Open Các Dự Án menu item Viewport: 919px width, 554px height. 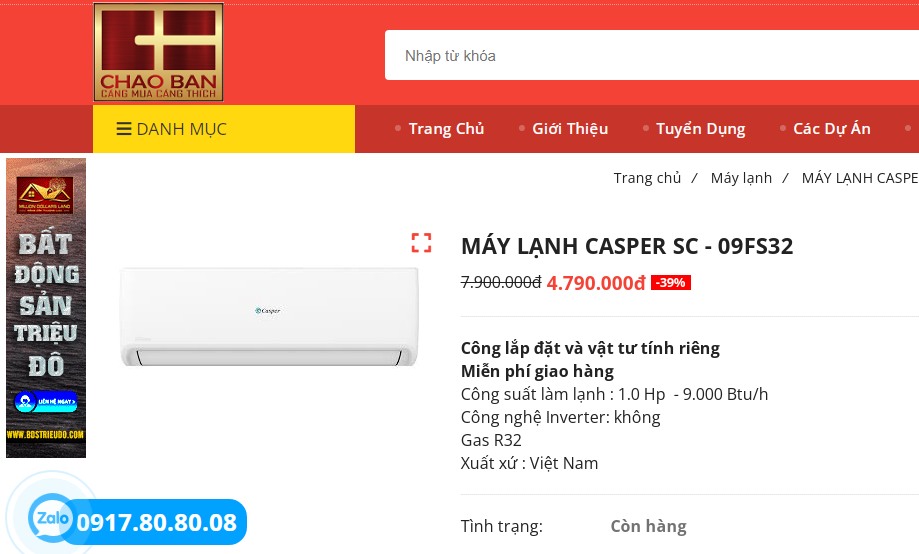pyautogui.click(x=832, y=128)
